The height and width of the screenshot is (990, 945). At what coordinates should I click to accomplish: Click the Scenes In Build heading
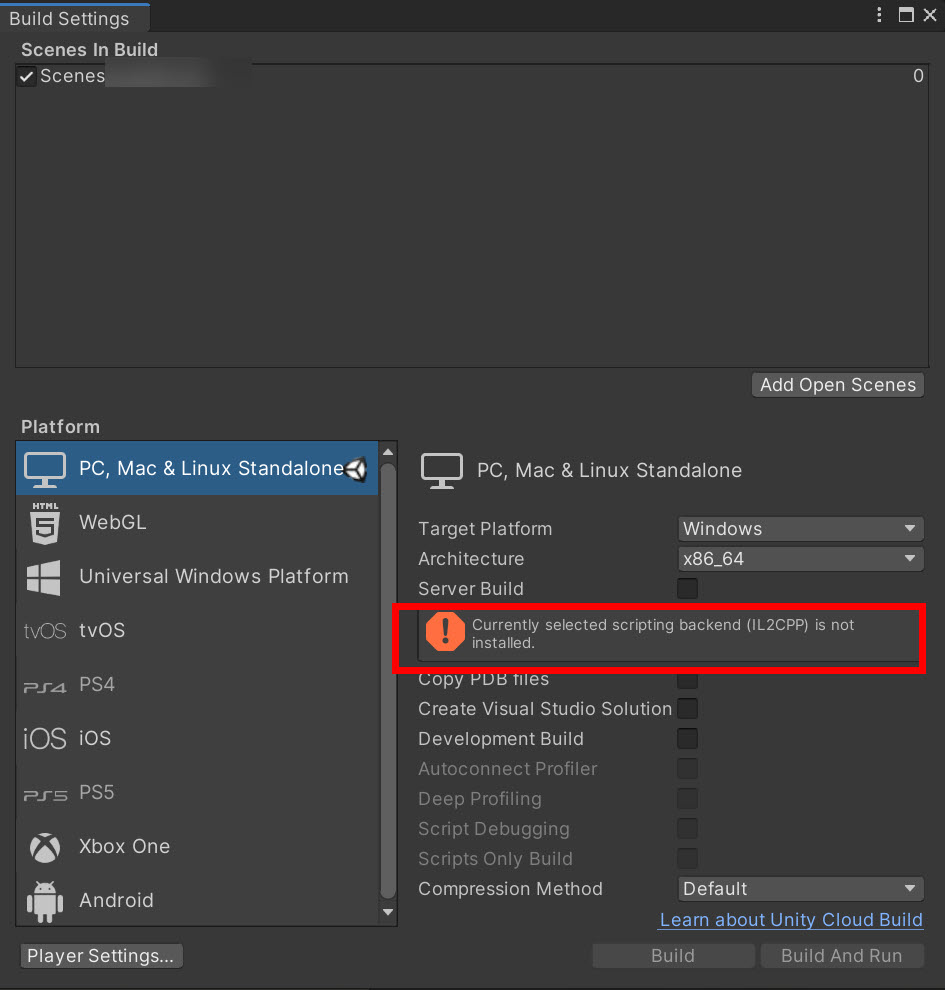[90, 49]
